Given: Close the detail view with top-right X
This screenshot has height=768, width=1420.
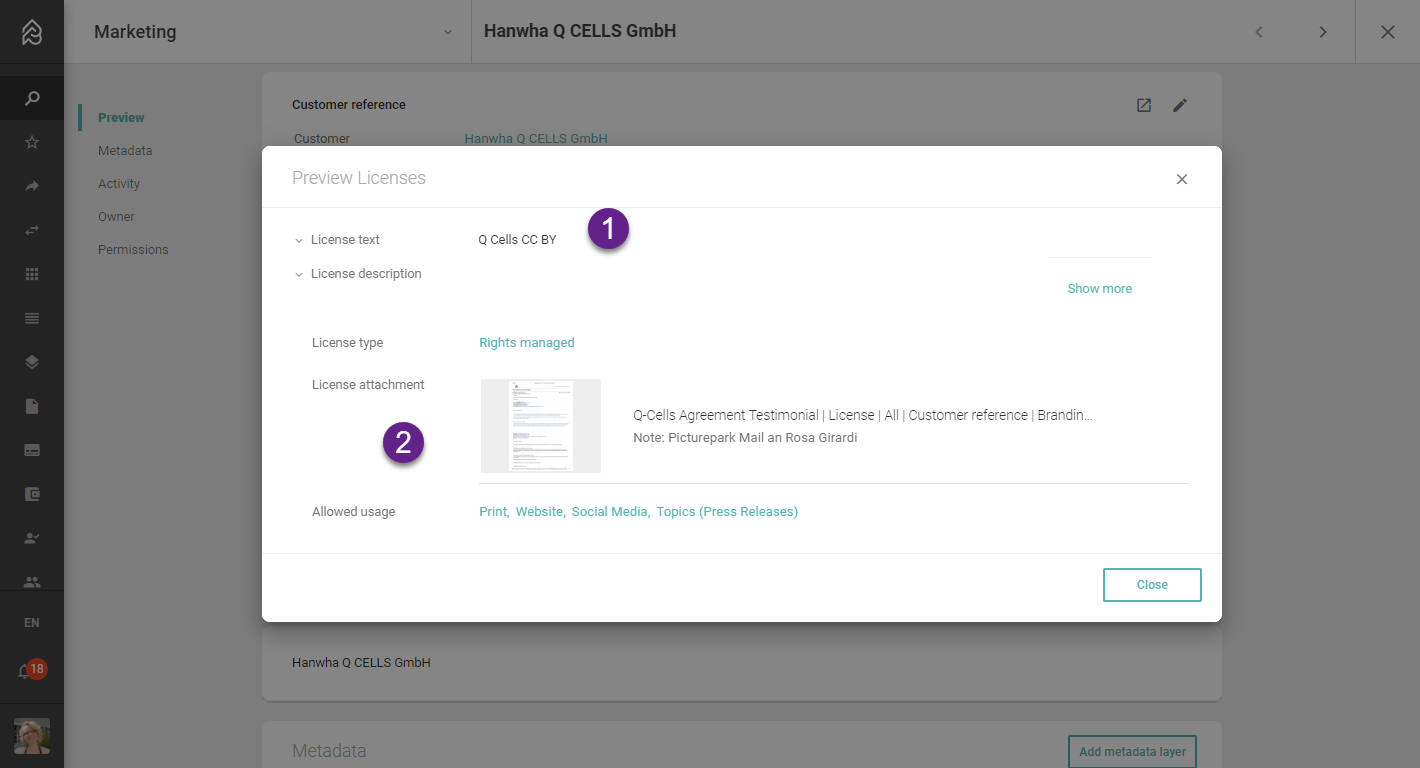Looking at the screenshot, I should point(1388,32).
